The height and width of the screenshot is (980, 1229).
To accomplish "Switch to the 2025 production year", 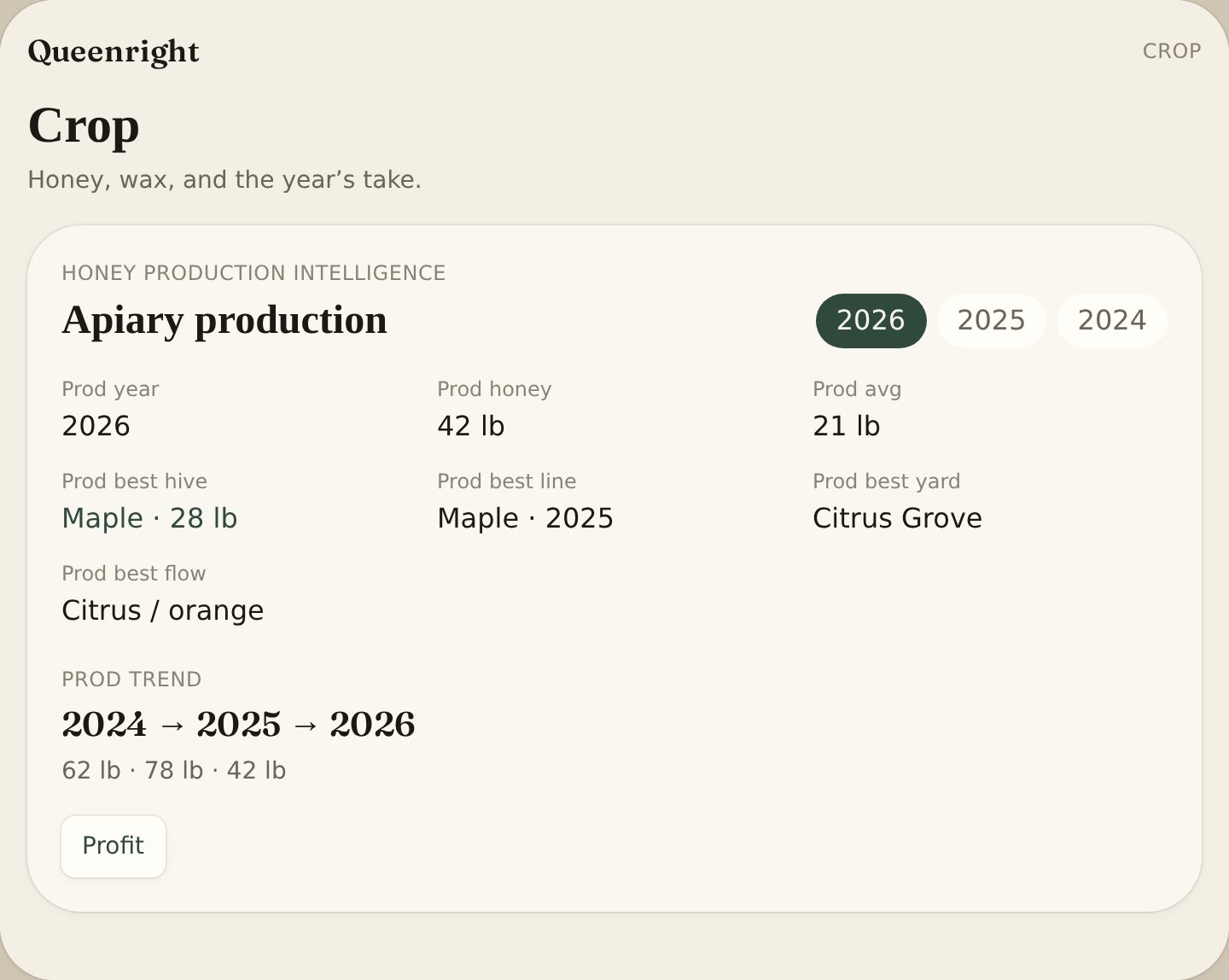I will point(991,321).
